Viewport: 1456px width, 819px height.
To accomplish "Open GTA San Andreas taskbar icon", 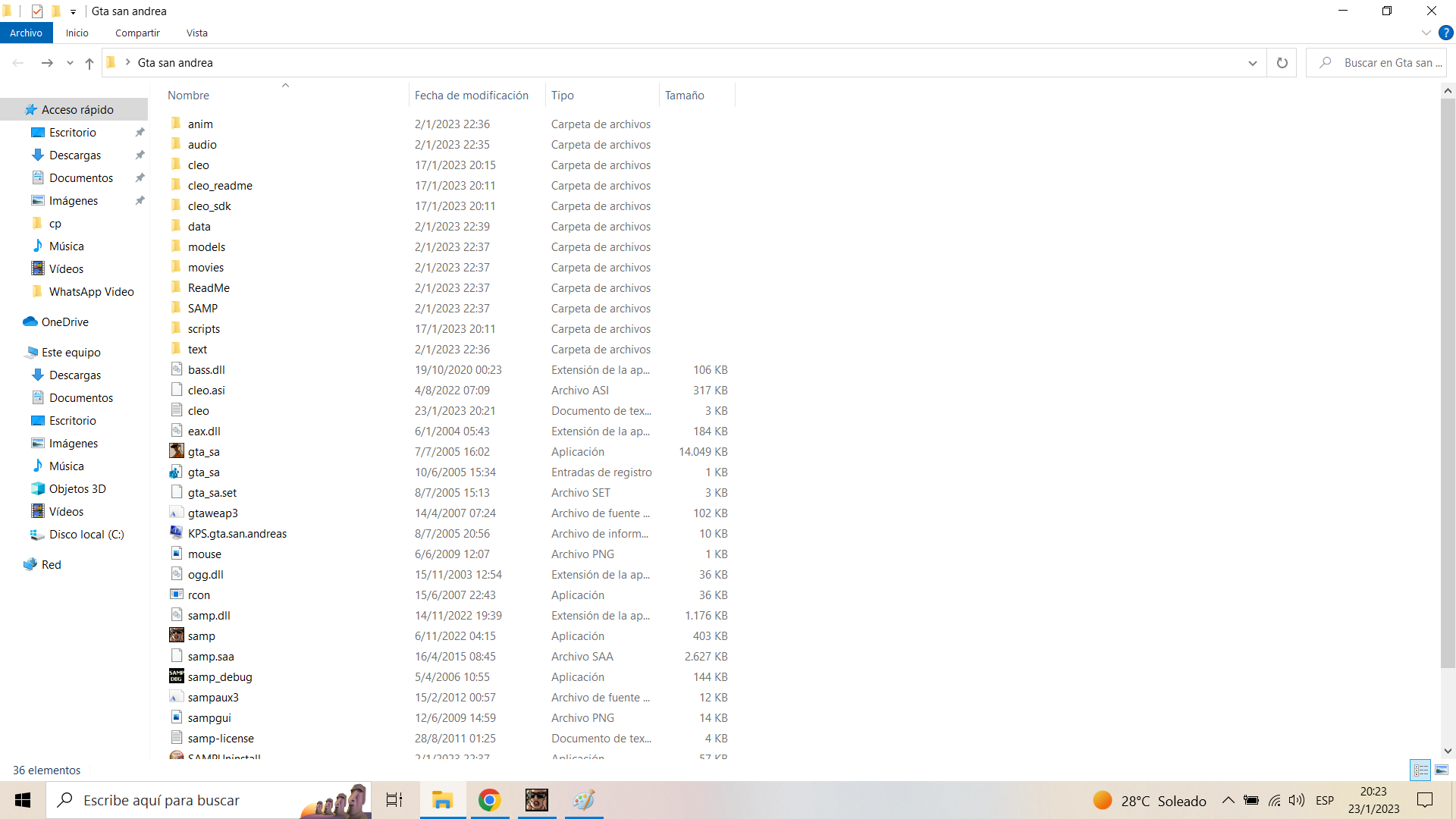I will coord(537,800).
